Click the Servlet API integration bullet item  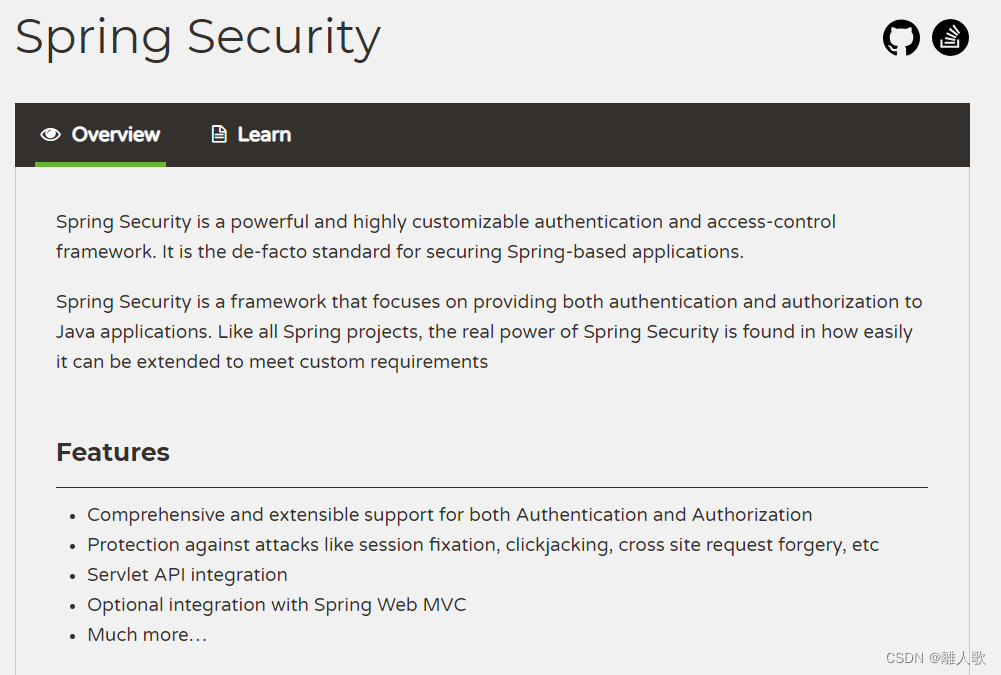187,574
